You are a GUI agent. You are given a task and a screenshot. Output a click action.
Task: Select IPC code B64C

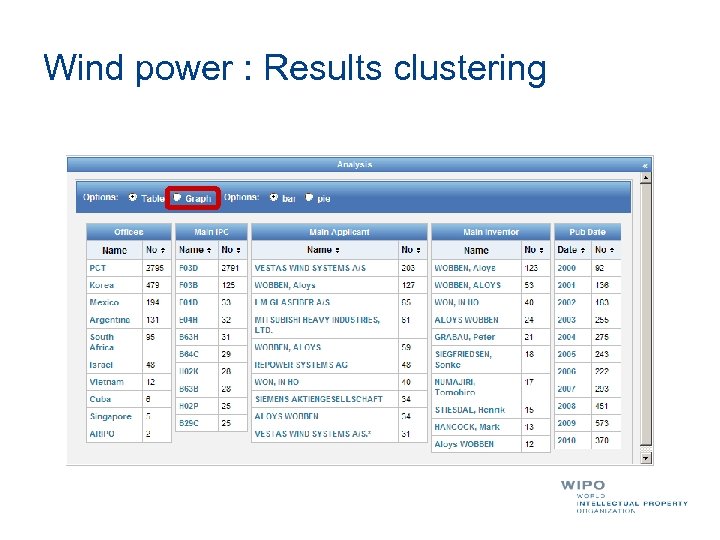[189, 354]
